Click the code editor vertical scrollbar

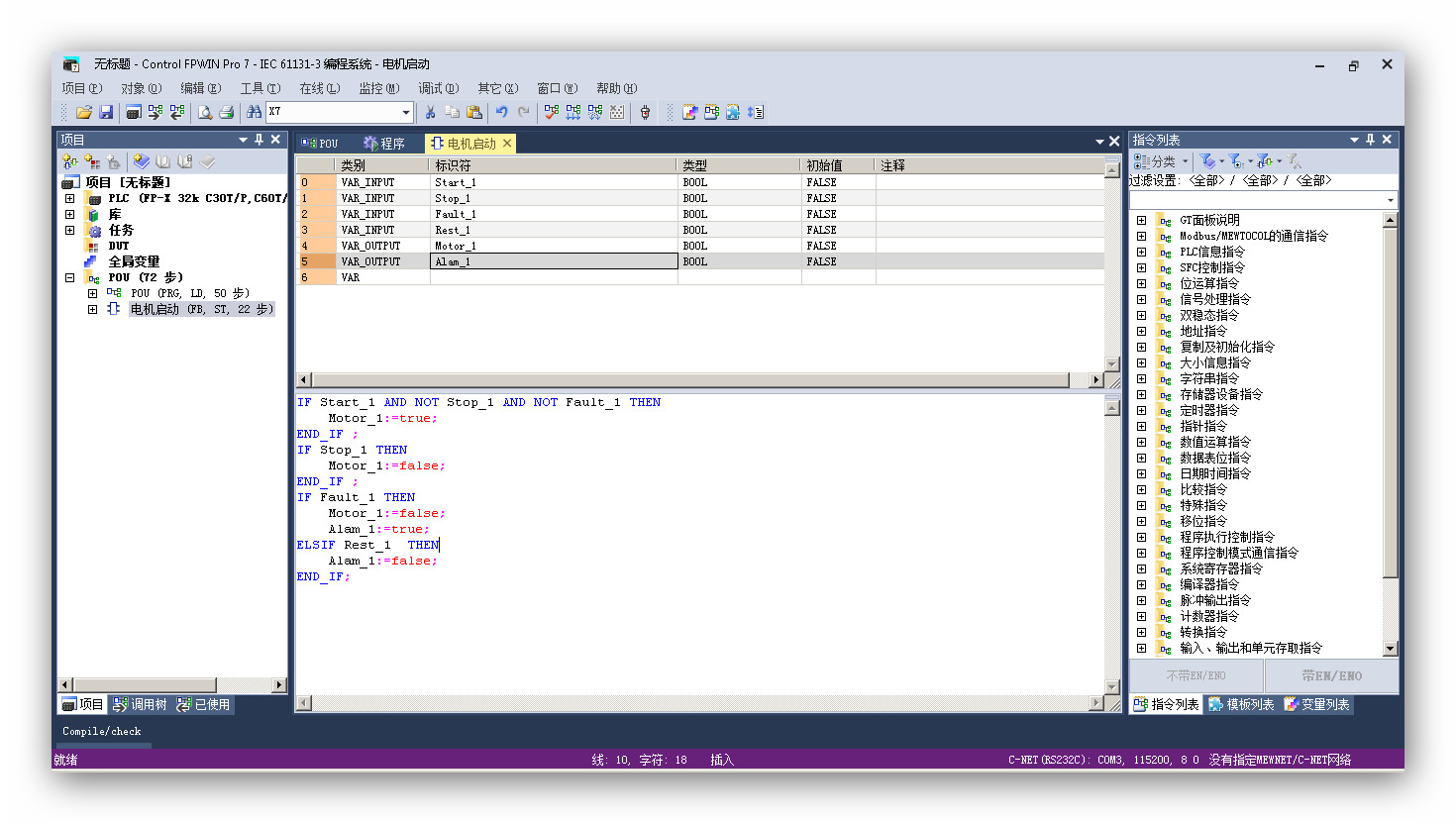pos(1112,545)
